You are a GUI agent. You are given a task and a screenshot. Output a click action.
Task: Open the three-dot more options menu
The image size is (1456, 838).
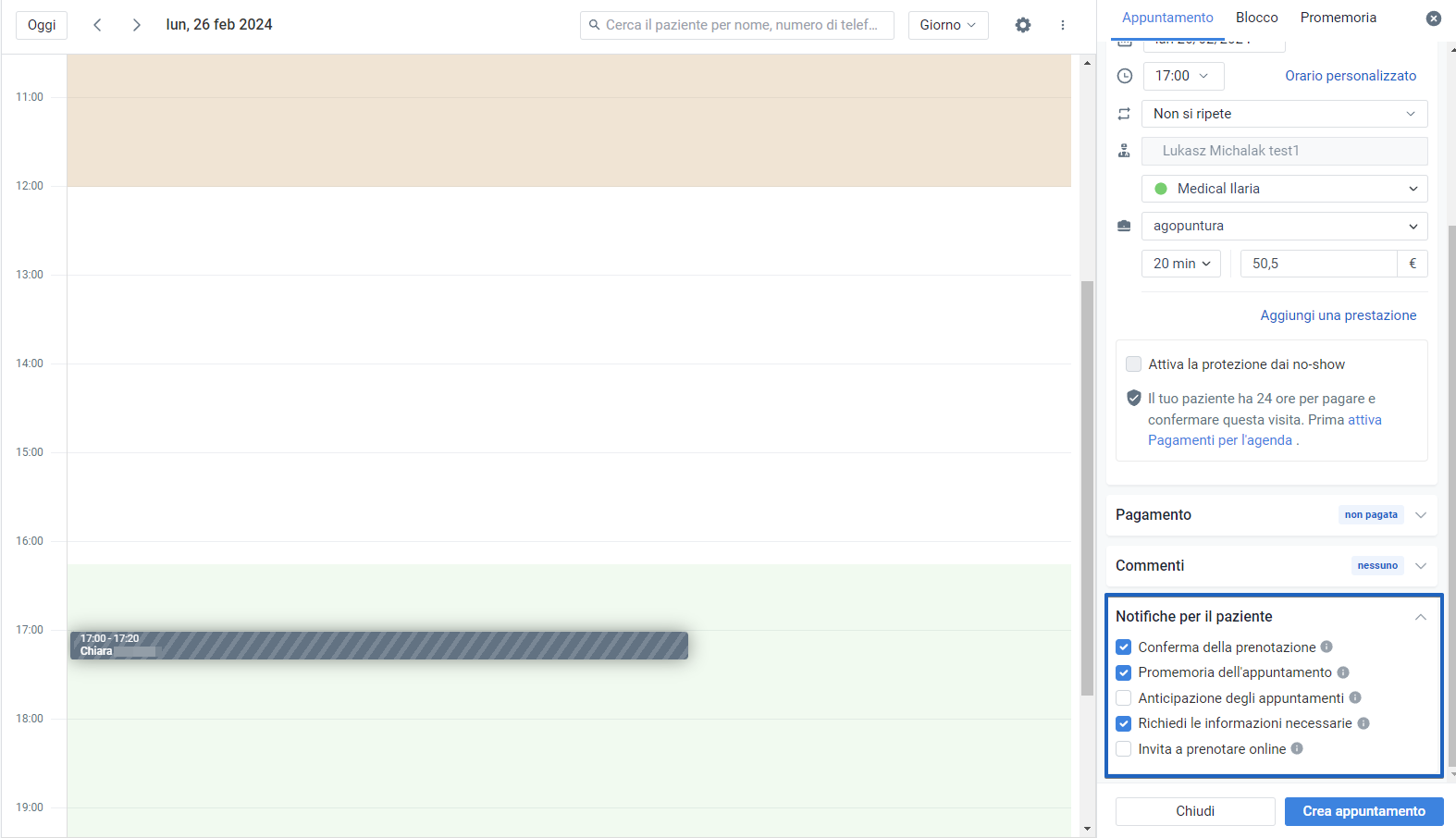[x=1062, y=25]
